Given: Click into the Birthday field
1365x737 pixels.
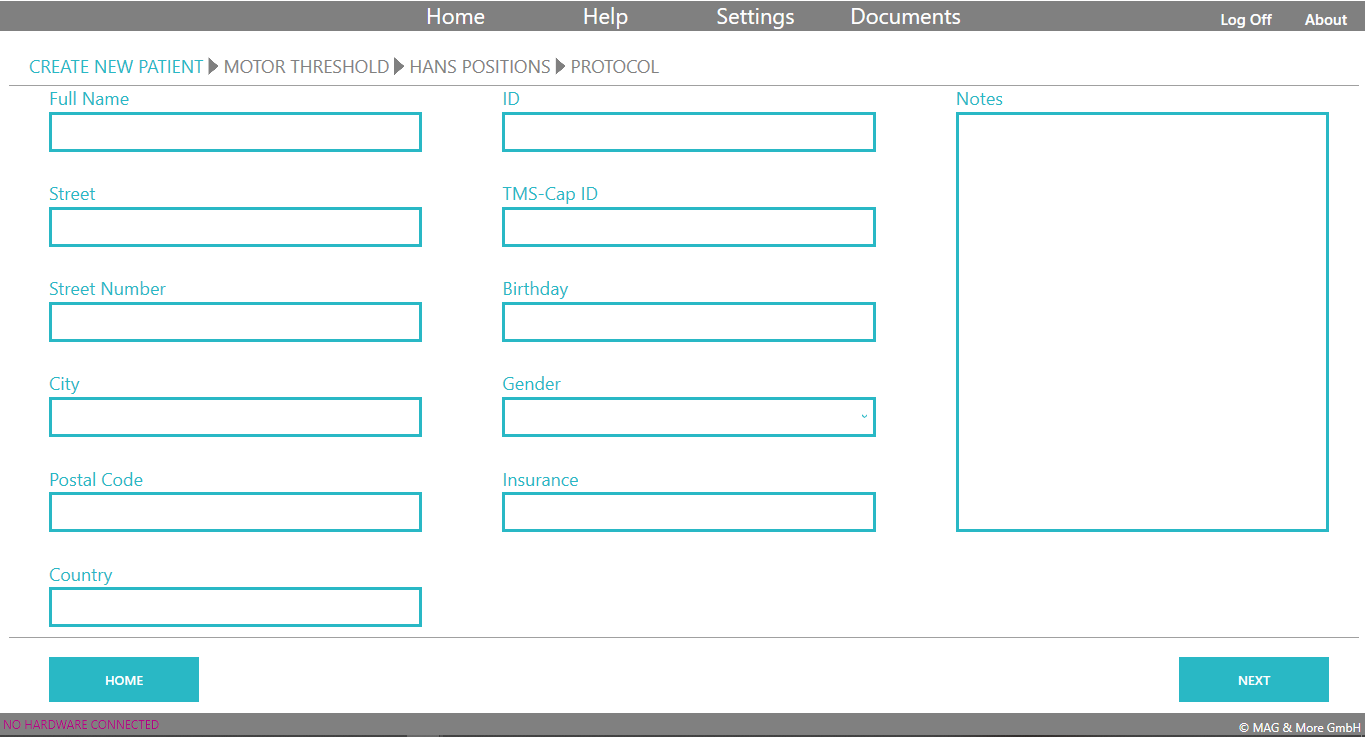Looking at the screenshot, I should 688,322.
